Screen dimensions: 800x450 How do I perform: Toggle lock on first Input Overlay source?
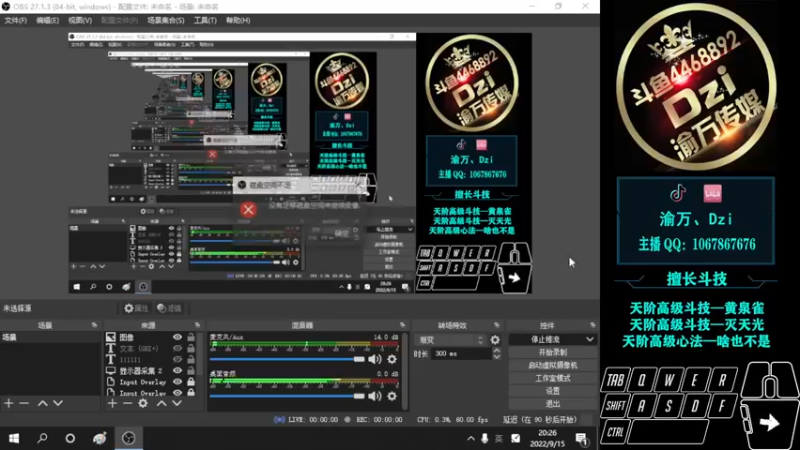click(191, 382)
